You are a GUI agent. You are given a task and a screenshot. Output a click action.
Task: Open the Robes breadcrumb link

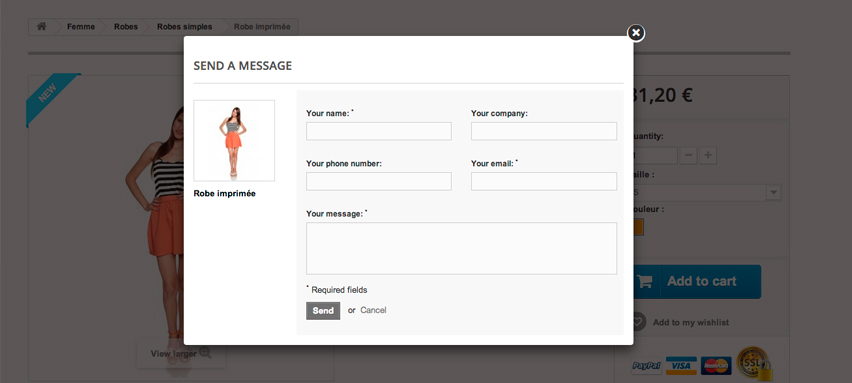126,27
